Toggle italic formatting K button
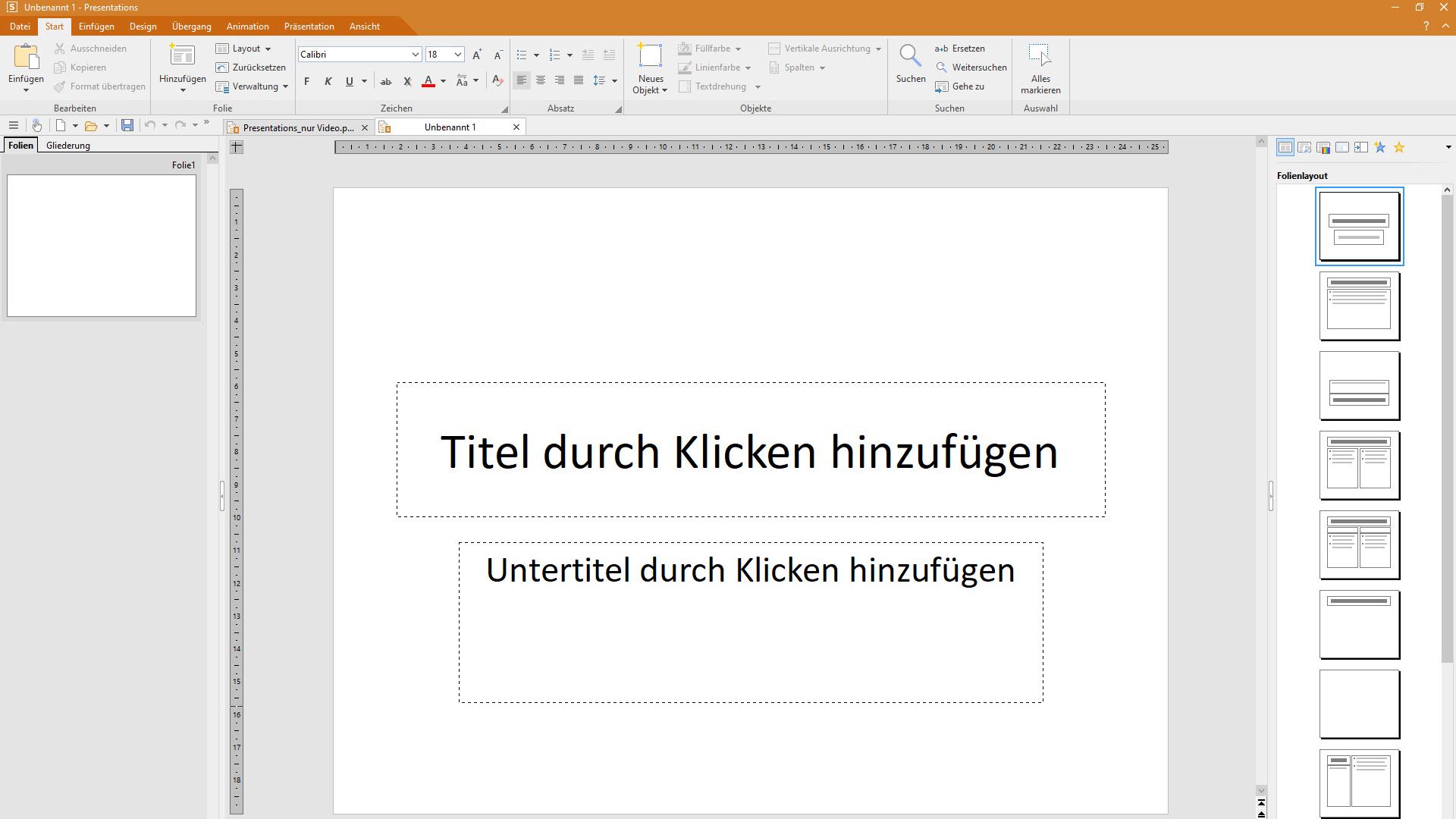The height and width of the screenshot is (819, 1456). click(x=328, y=81)
